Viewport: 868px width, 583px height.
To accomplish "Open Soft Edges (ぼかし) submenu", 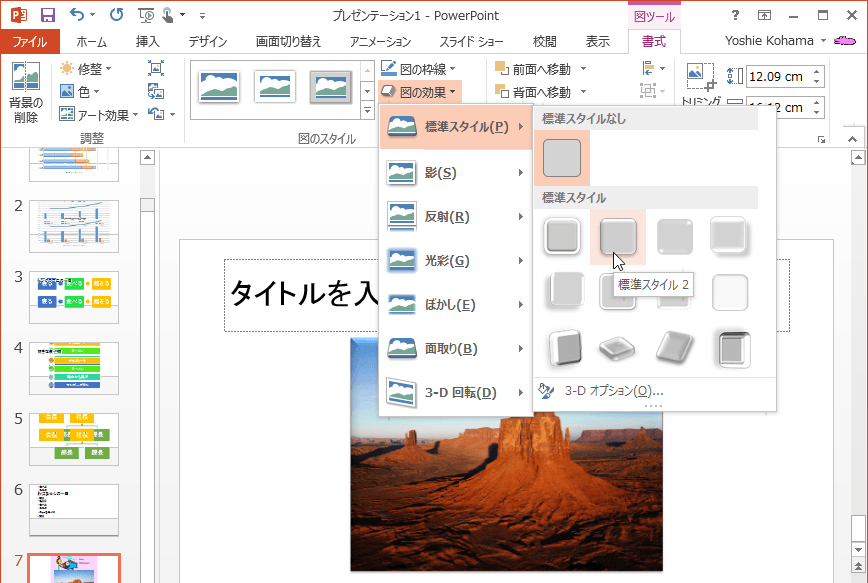I will pos(456,305).
